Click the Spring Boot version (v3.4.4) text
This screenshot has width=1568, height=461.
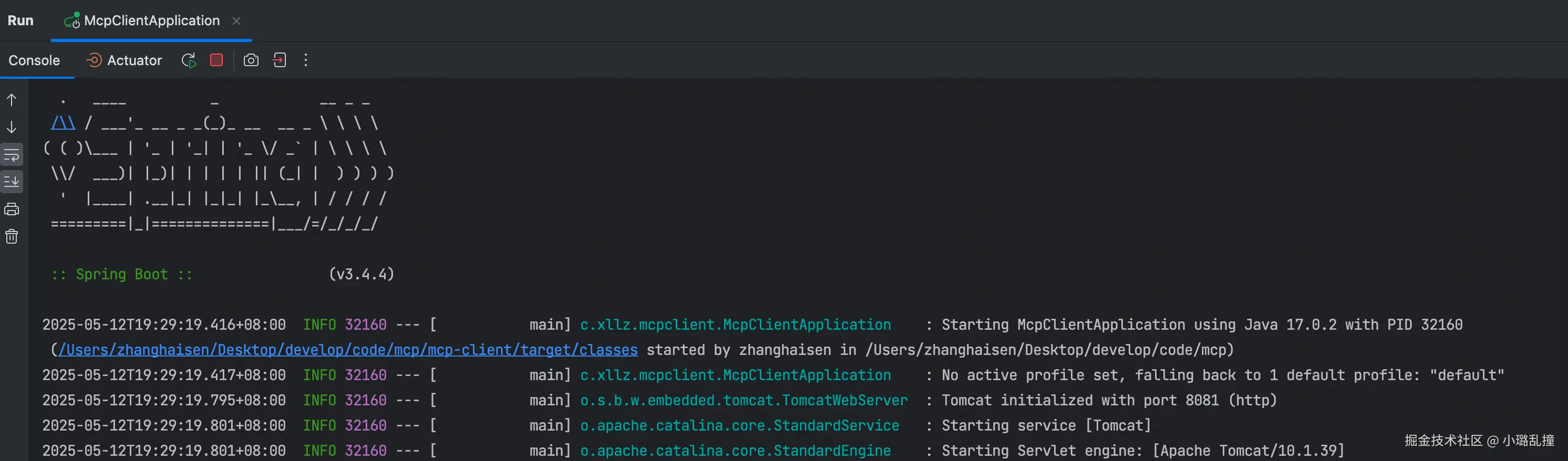point(362,274)
